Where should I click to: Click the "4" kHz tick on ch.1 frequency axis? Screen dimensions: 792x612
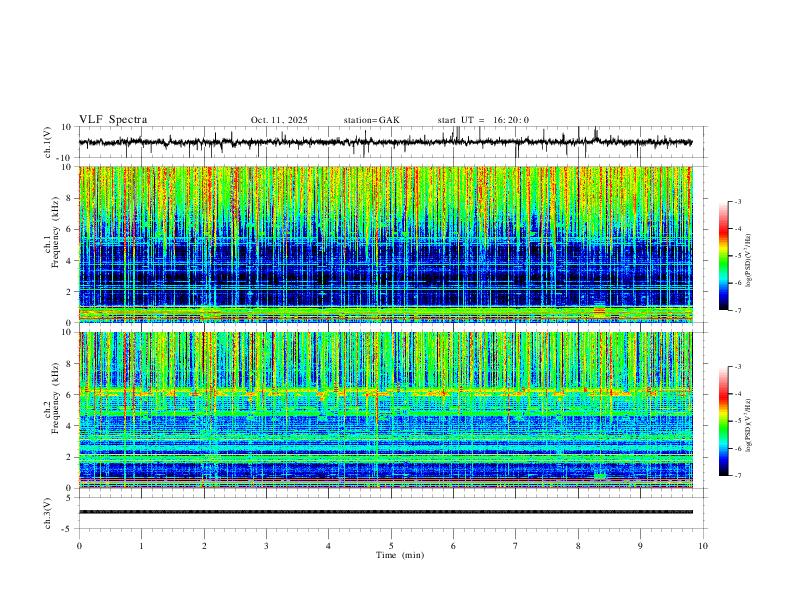pos(71,261)
